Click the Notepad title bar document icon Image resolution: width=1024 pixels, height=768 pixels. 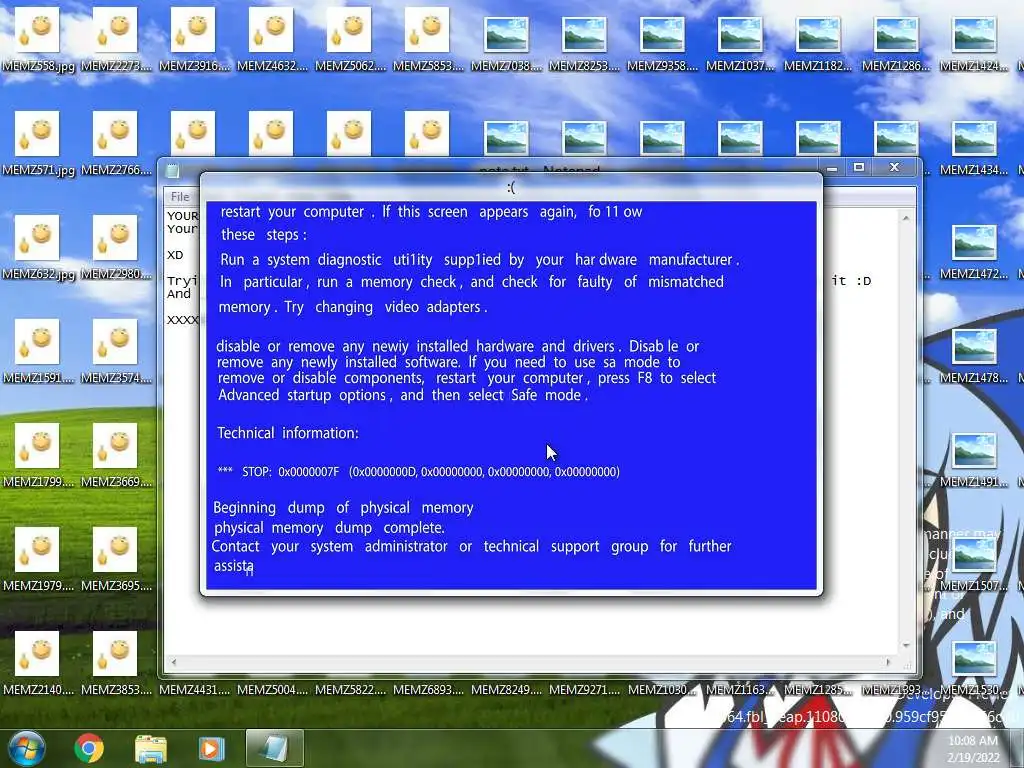(173, 171)
